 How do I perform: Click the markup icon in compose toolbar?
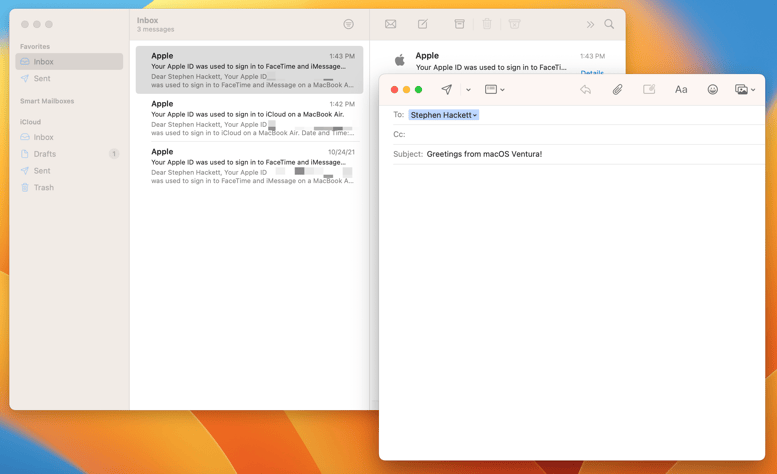(649, 89)
